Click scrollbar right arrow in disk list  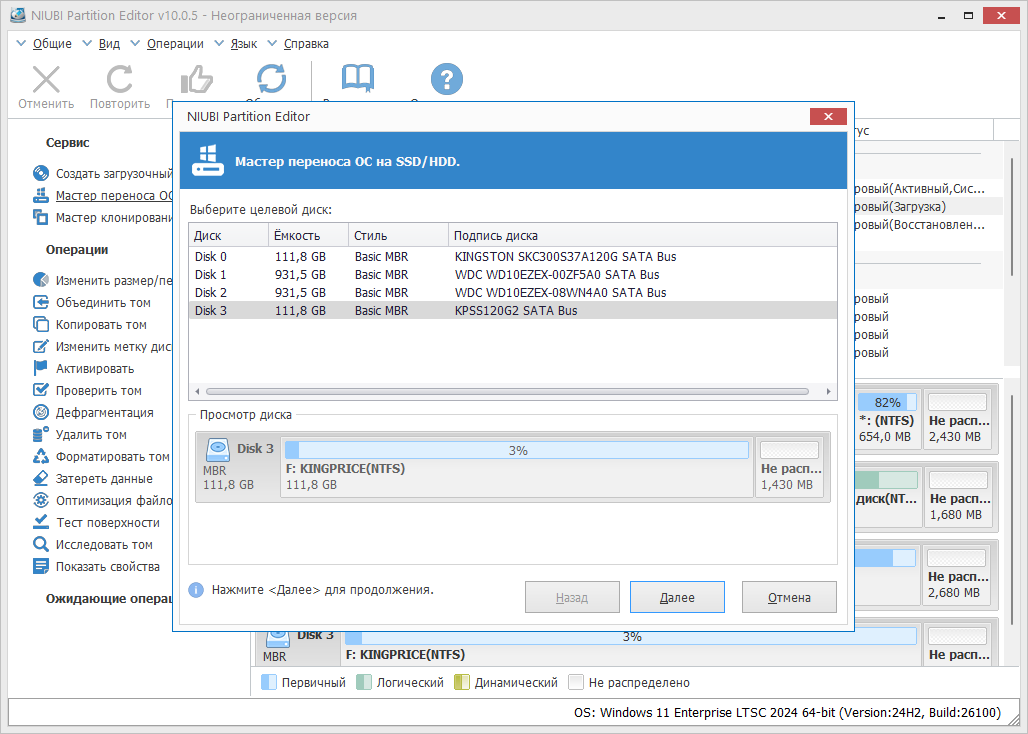[x=829, y=392]
